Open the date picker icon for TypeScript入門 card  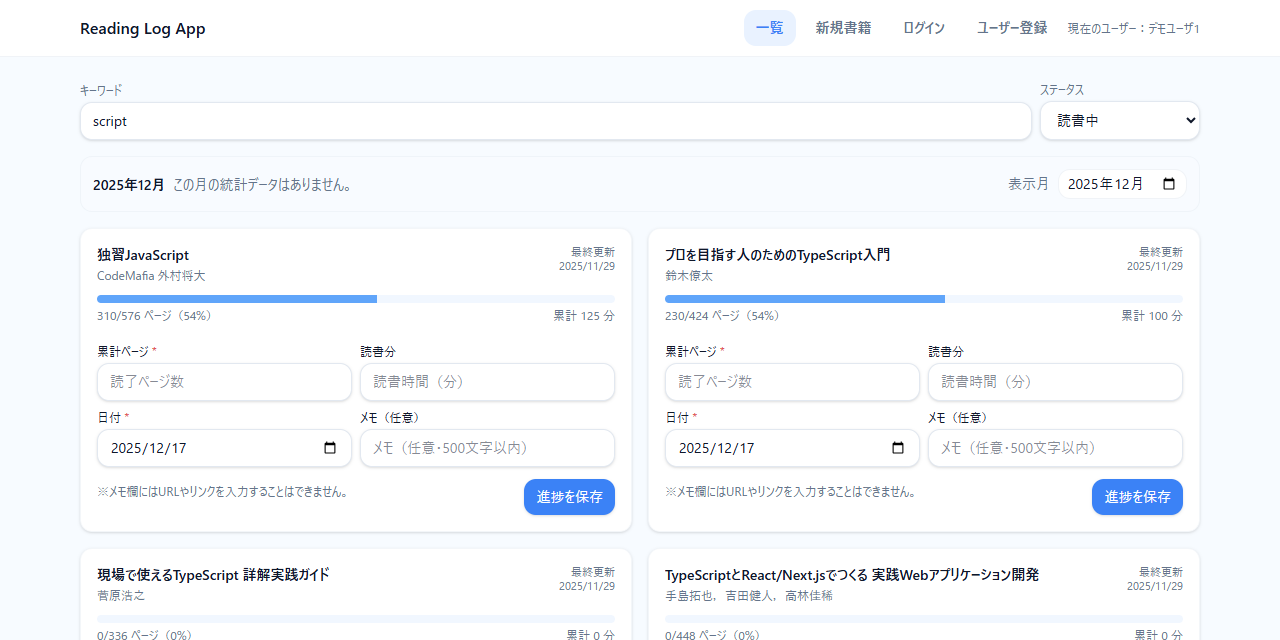pyautogui.click(x=898, y=448)
